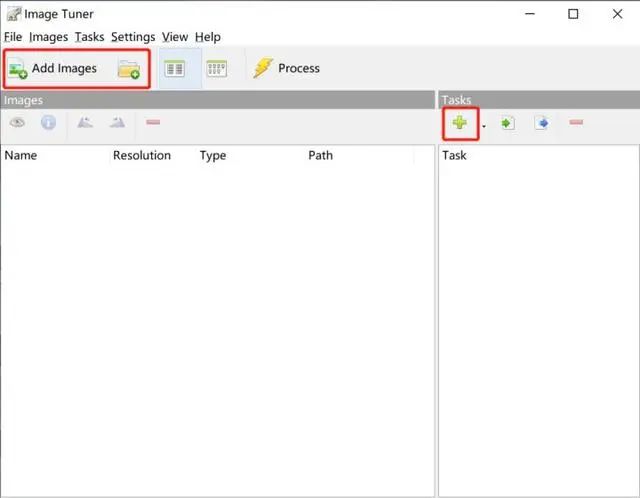This screenshot has width=640, height=498.
Task: Open the Help menu
Action: 208,37
